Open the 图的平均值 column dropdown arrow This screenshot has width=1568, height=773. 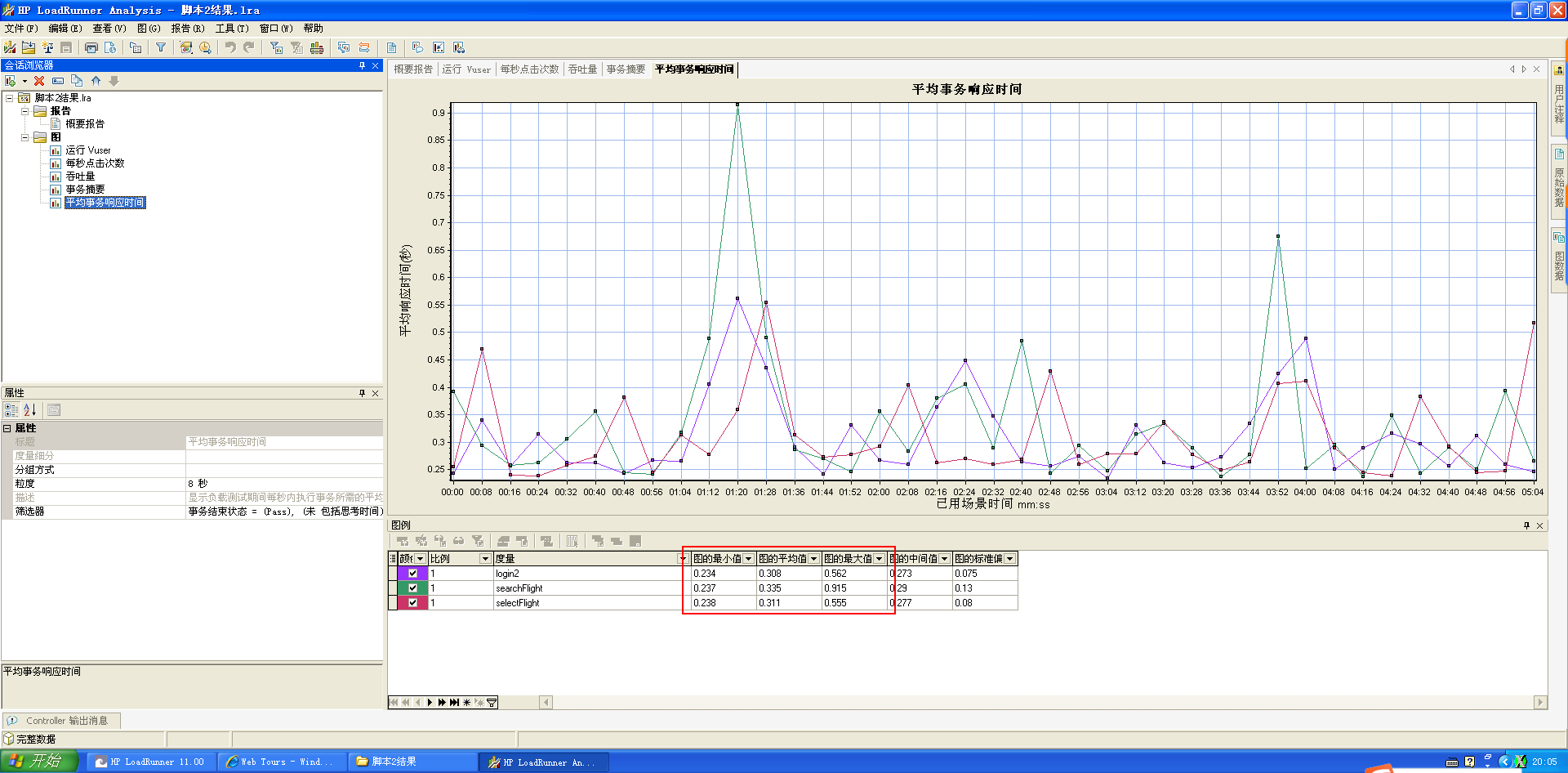point(813,559)
